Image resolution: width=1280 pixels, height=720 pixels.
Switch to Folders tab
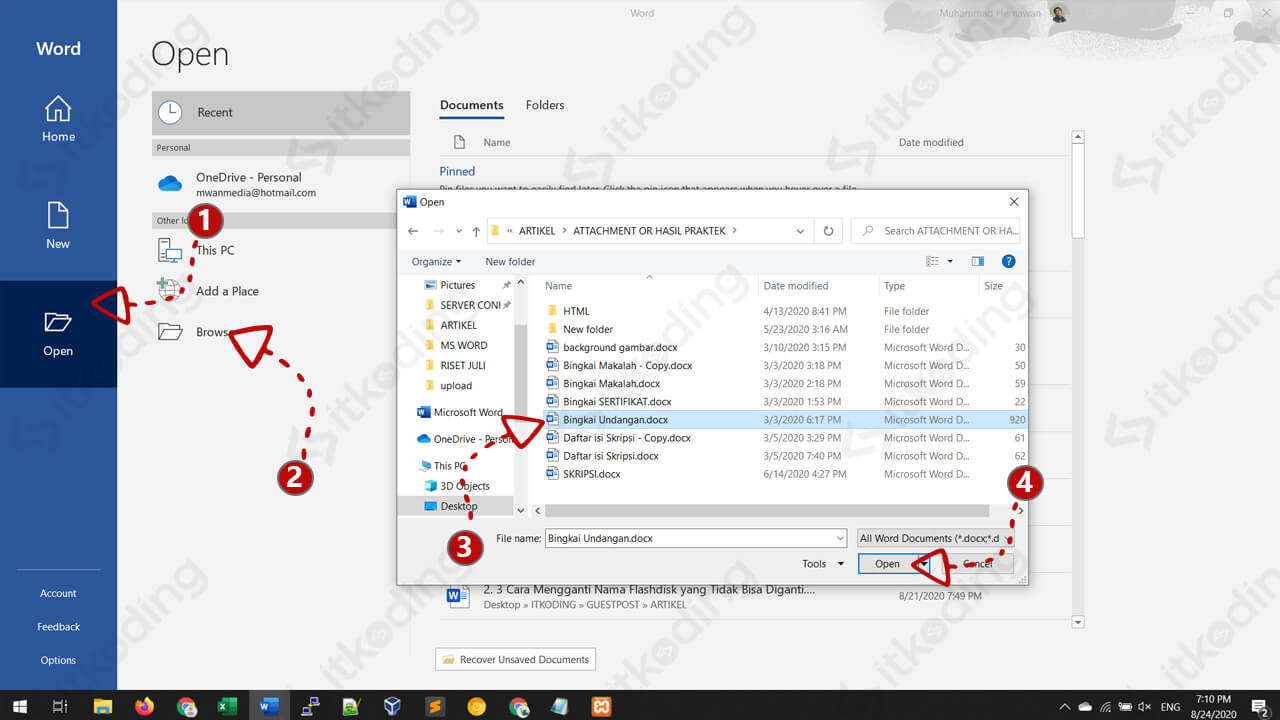point(545,105)
